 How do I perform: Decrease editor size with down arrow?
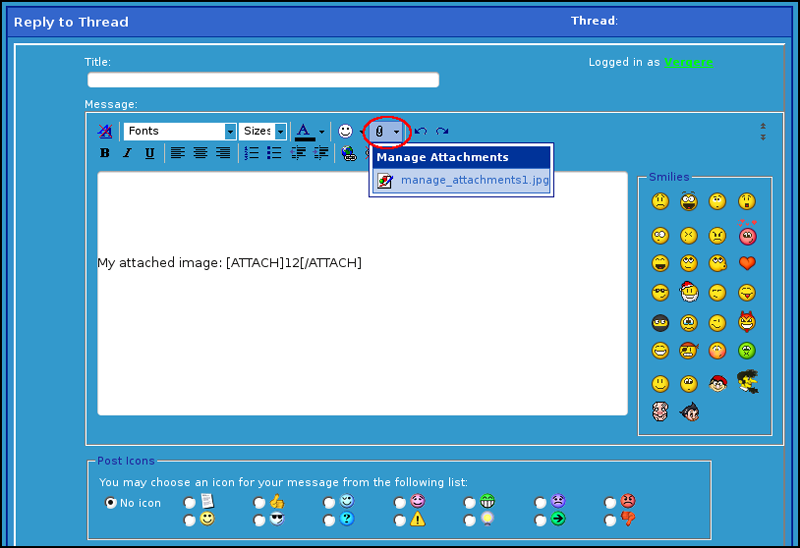click(x=763, y=137)
